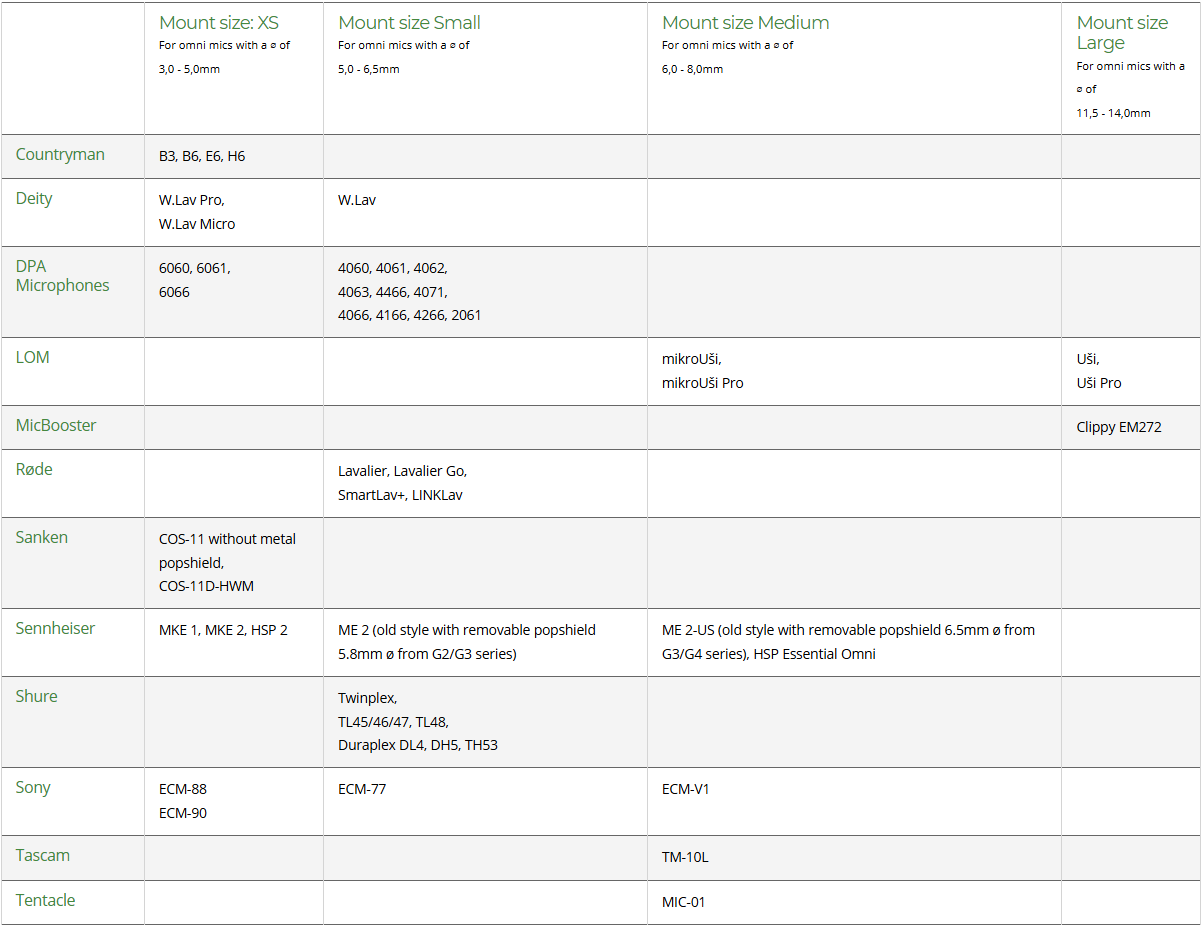Select the Mount size Large column heading

(x=1122, y=32)
